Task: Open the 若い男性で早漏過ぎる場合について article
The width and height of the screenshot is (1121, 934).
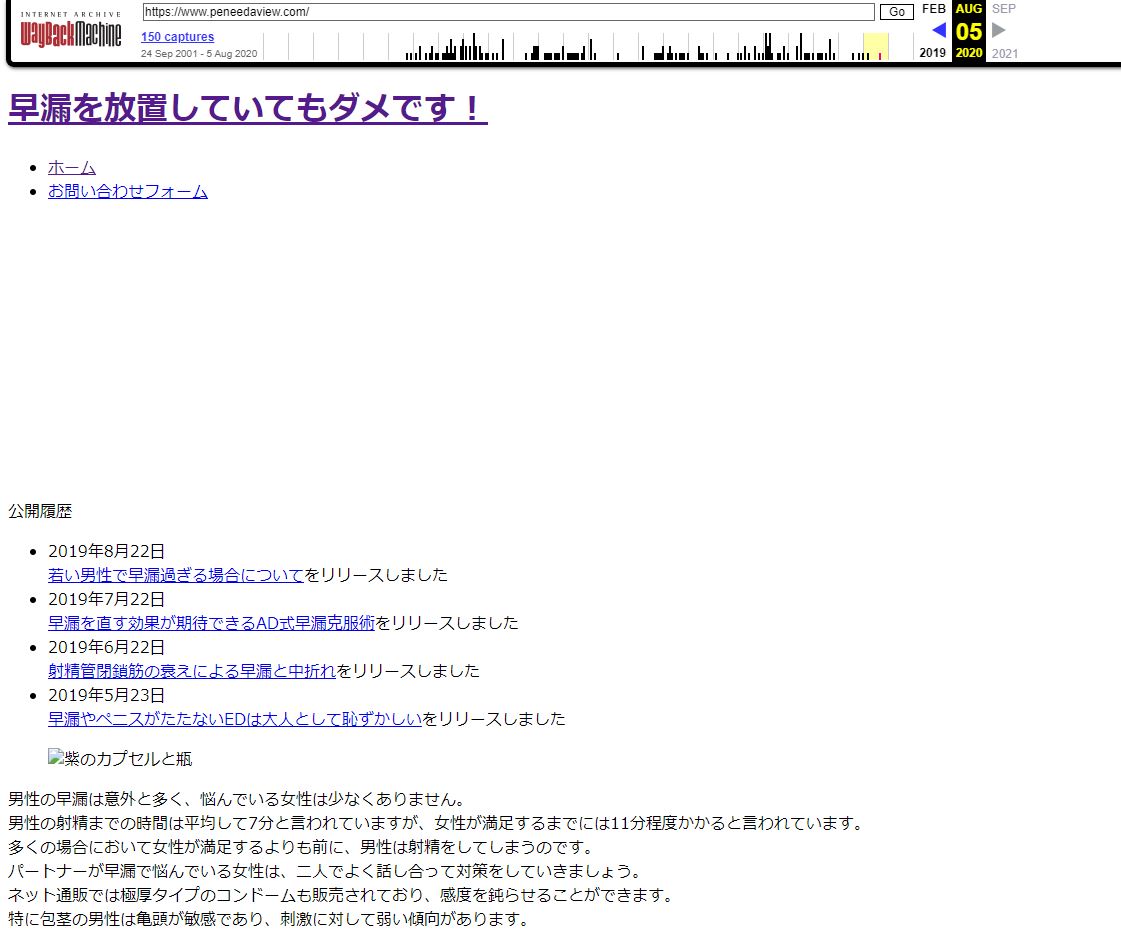Action: pyautogui.click(x=175, y=575)
